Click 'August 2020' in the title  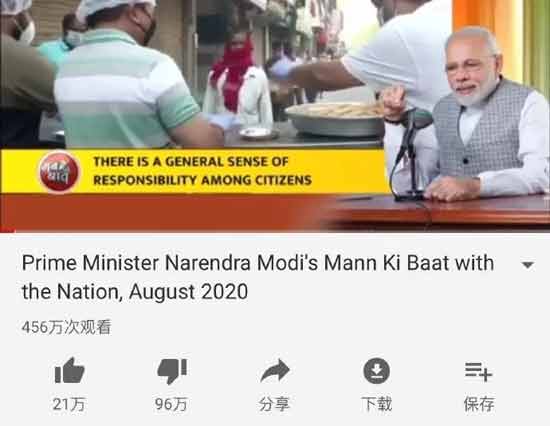[x=188, y=292]
